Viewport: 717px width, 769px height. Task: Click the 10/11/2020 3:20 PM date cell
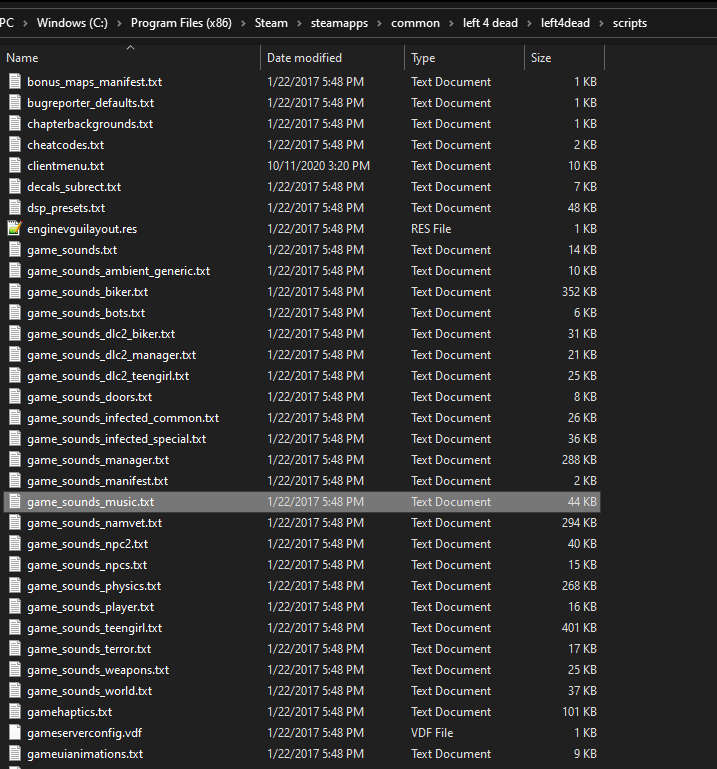pos(318,166)
